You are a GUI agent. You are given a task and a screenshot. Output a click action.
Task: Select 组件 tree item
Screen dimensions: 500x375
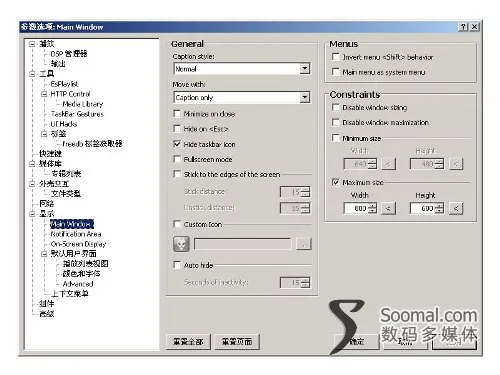(46, 304)
